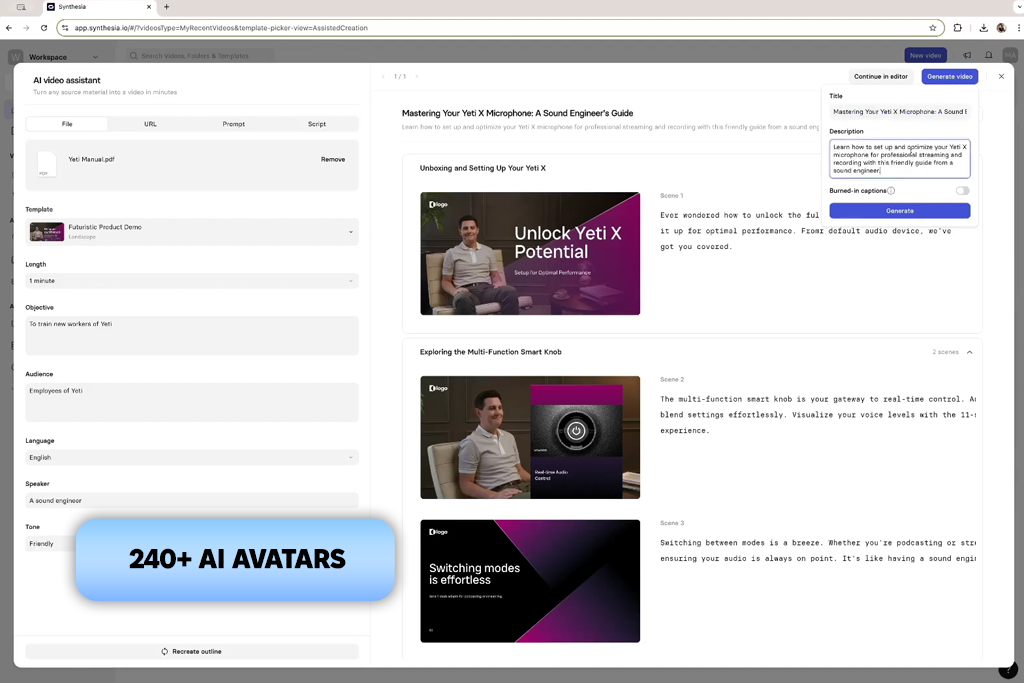
Task: Open the Language dropdown showing English
Action: coord(192,458)
